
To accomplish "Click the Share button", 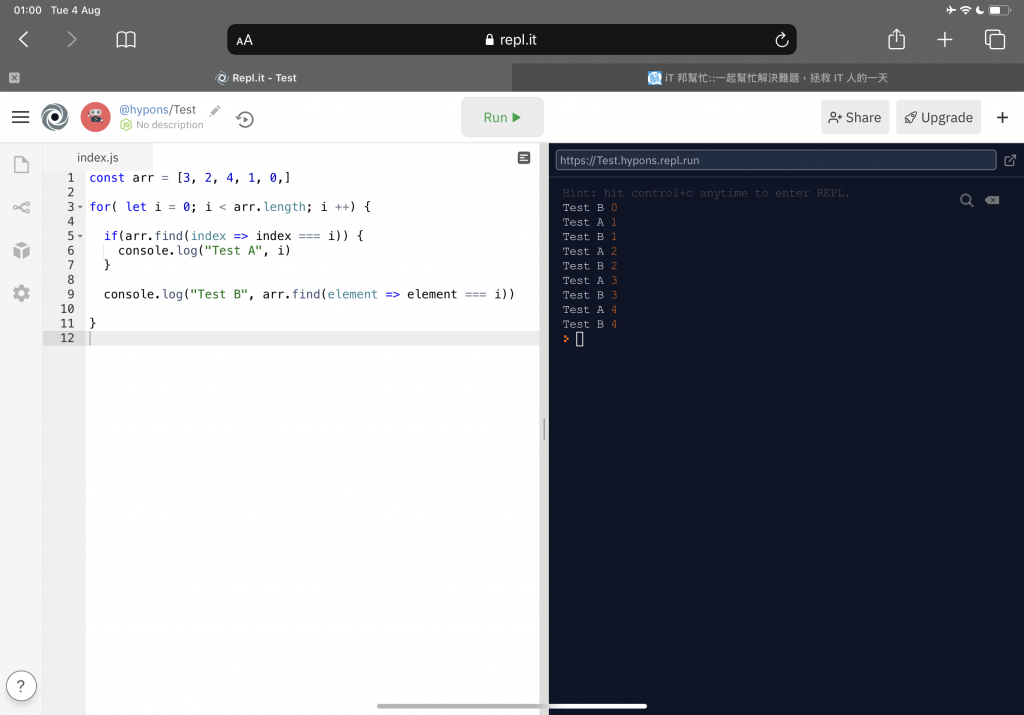I will pos(854,118).
